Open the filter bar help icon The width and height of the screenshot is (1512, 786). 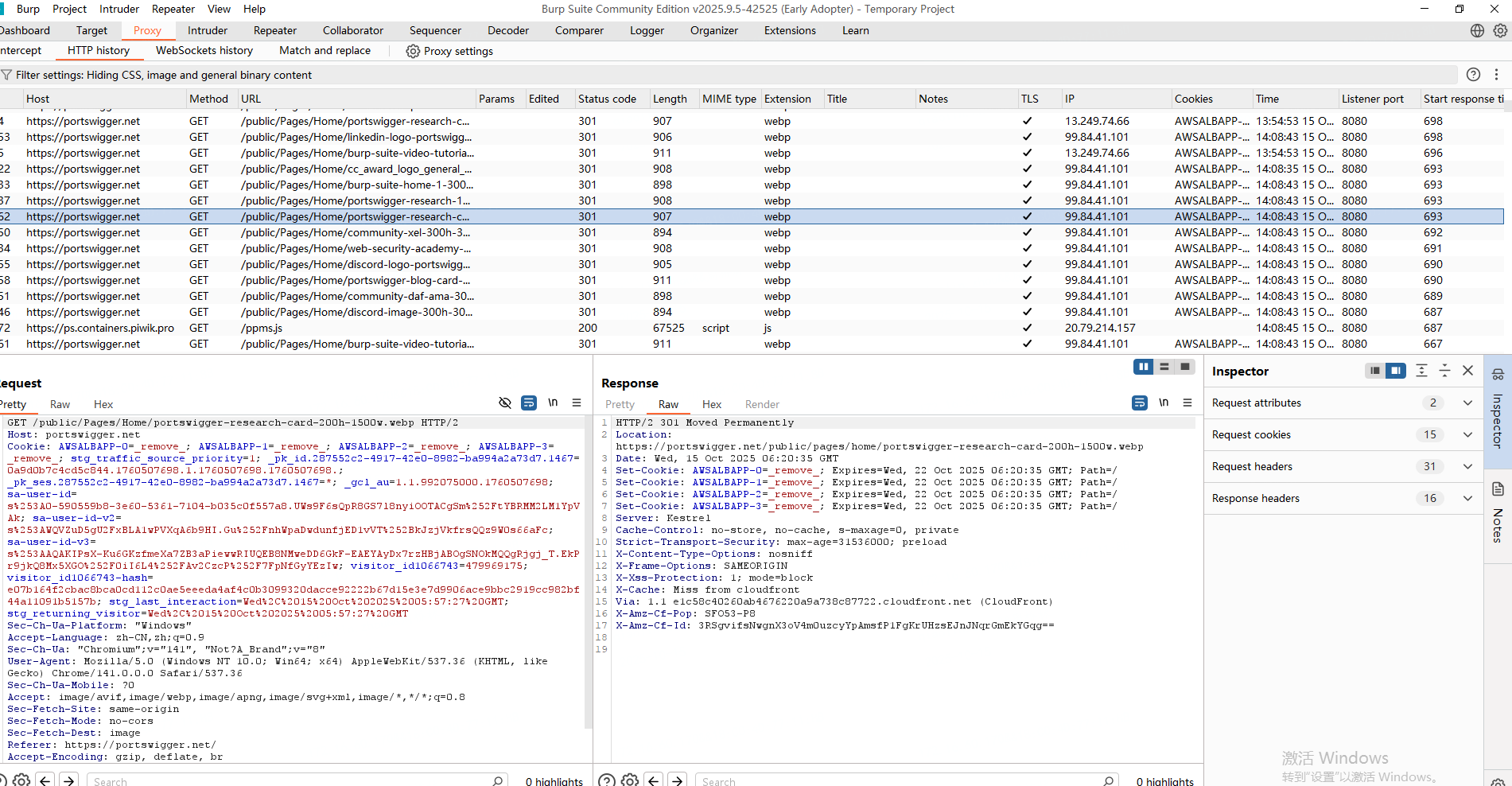tap(1473, 74)
